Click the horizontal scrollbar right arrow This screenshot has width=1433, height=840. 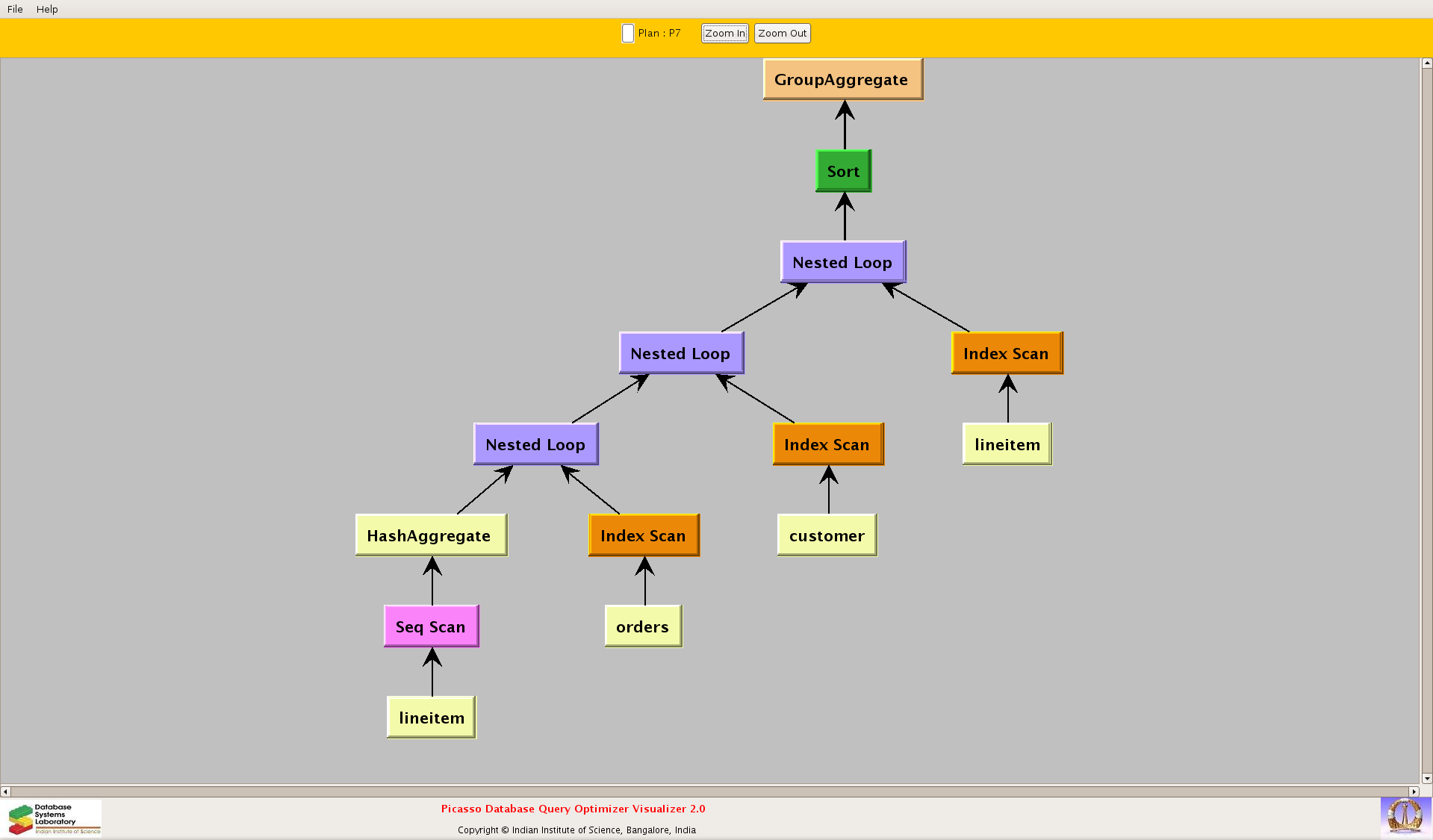pos(1414,791)
